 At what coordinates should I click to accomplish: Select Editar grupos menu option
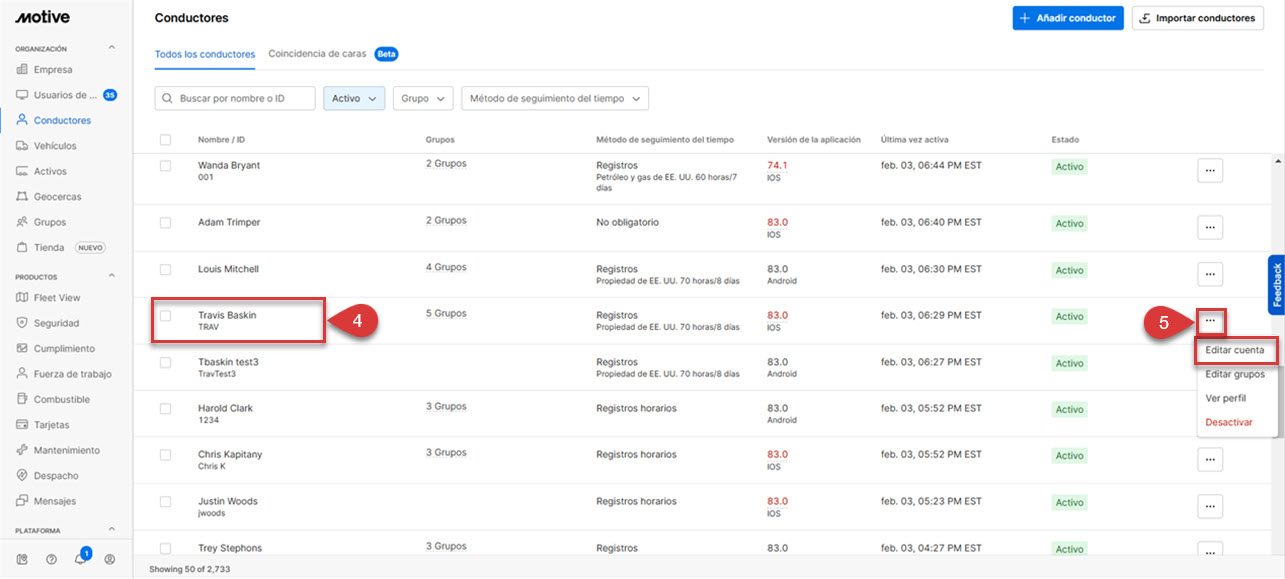coord(1235,374)
